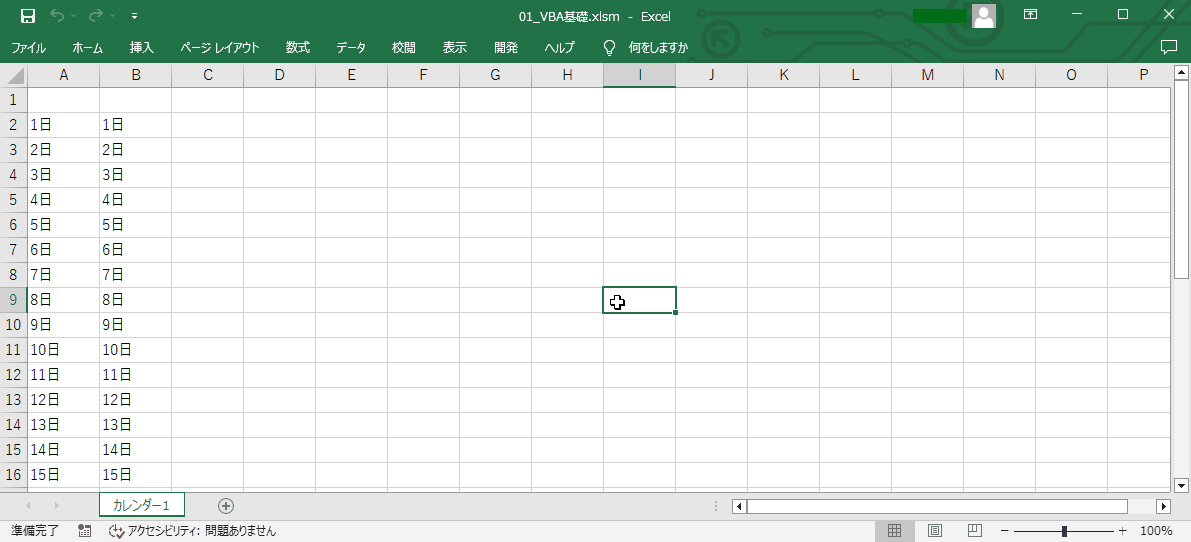Open the 数式 ribbon tab
Image resolution: width=1191 pixels, height=542 pixels.
298,48
